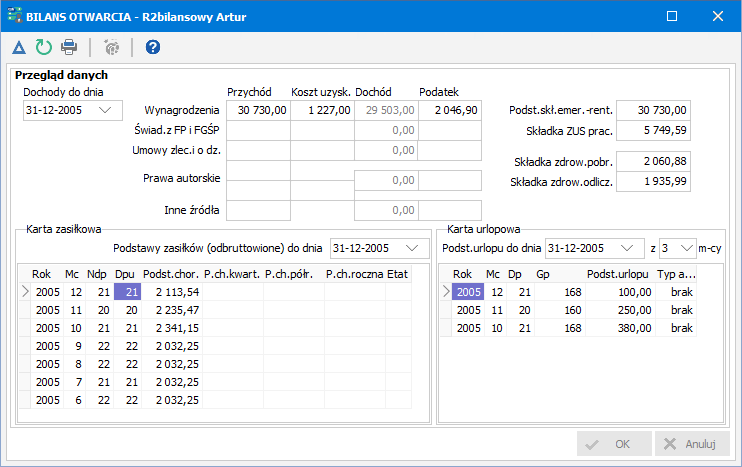Open the 'Dochody do dnia' date dropdown
The width and height of the screenshot is (742, 467).
(x=106, y=111)
